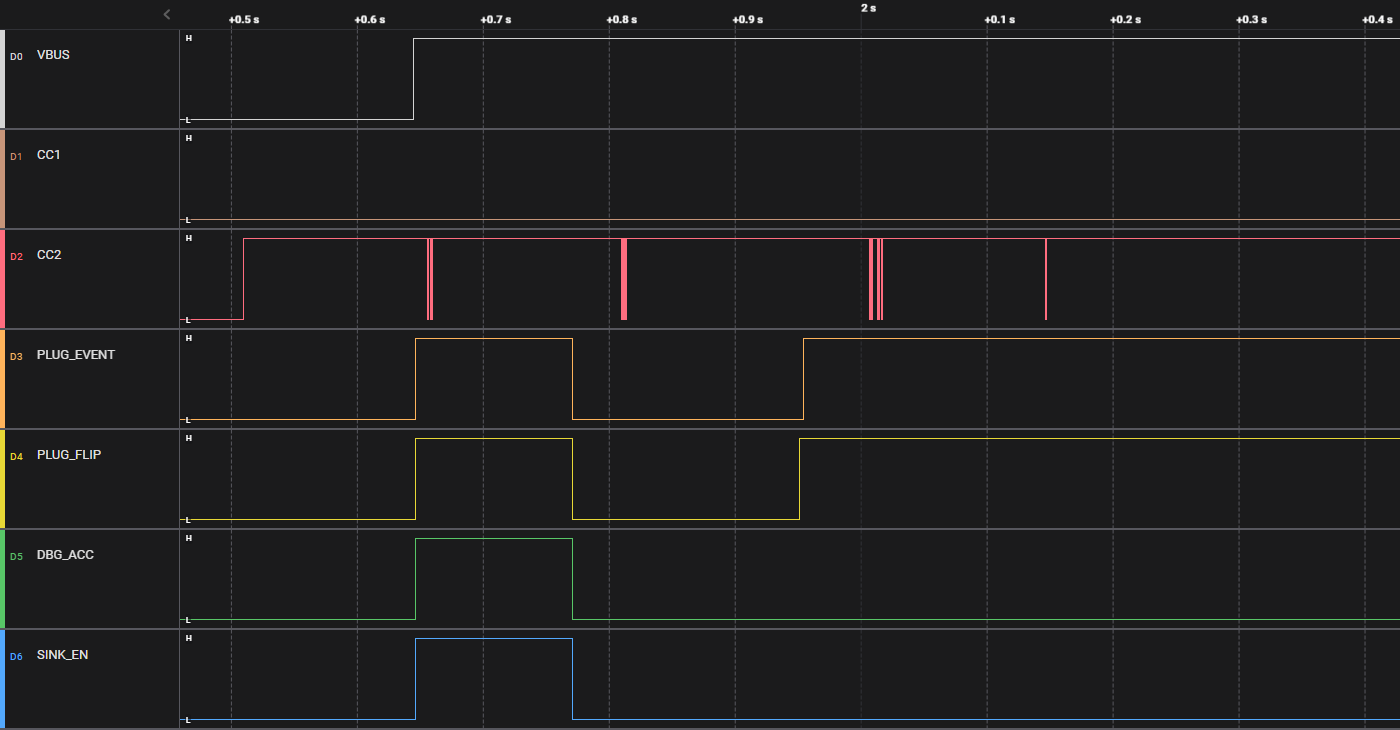Viewport: 1400px width, 730px height.
Task: Click the red color strip beside CC2
Action: coord(2,278)
